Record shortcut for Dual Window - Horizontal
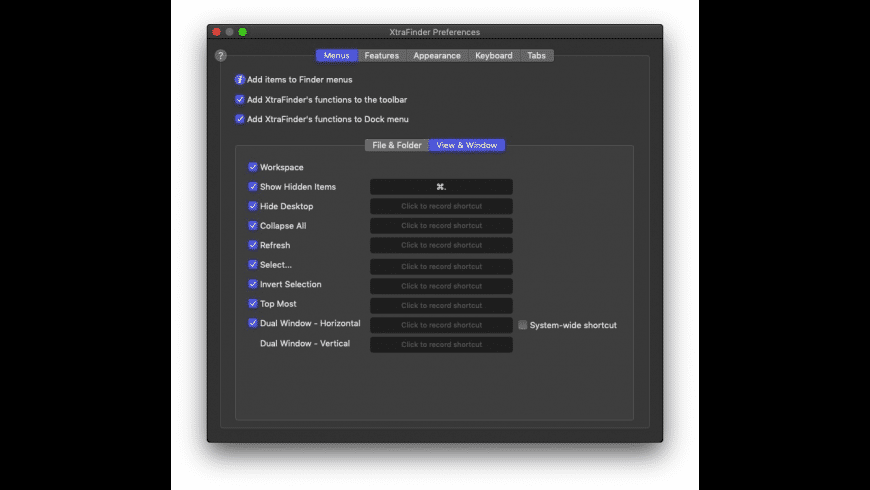This screenshot has width=870, height=490. pos(441,325)
